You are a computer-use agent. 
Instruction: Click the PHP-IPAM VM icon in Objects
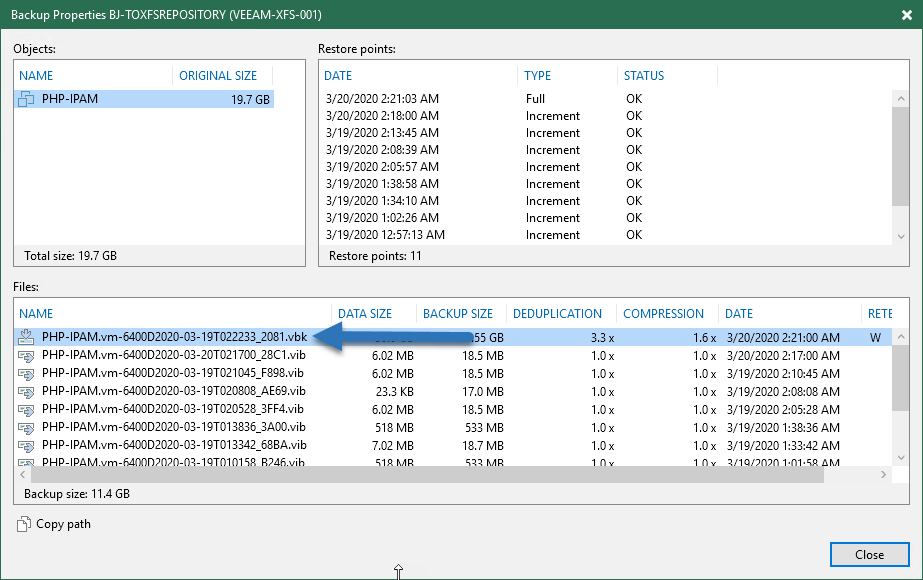tap(26, 99)
